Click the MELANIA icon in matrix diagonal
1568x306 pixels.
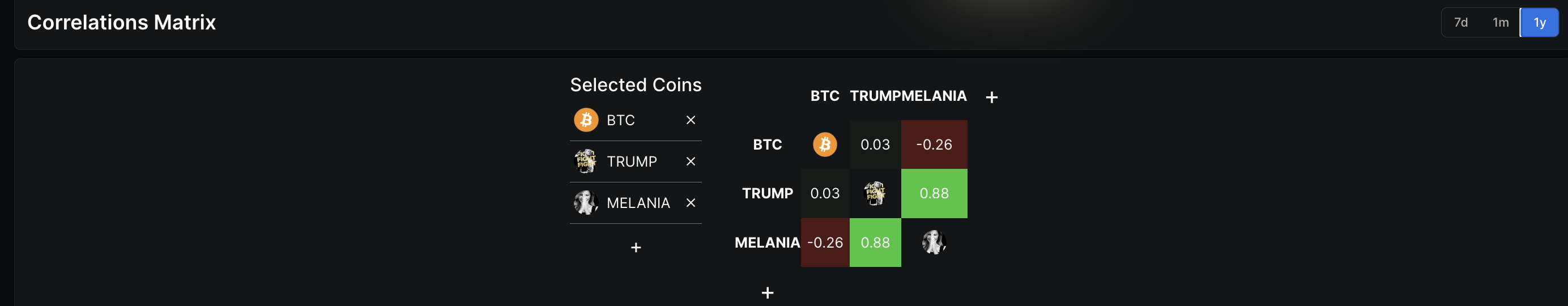[x=934, y=242]
